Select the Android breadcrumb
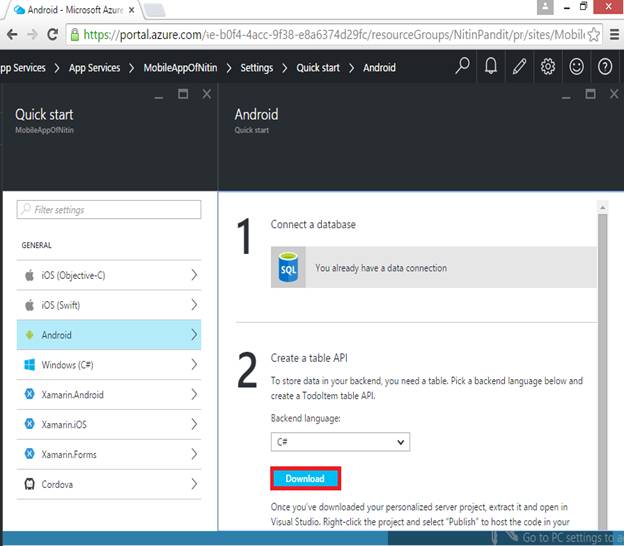The height and width of the screenshot is (546, 624). (x=379, y=68)
